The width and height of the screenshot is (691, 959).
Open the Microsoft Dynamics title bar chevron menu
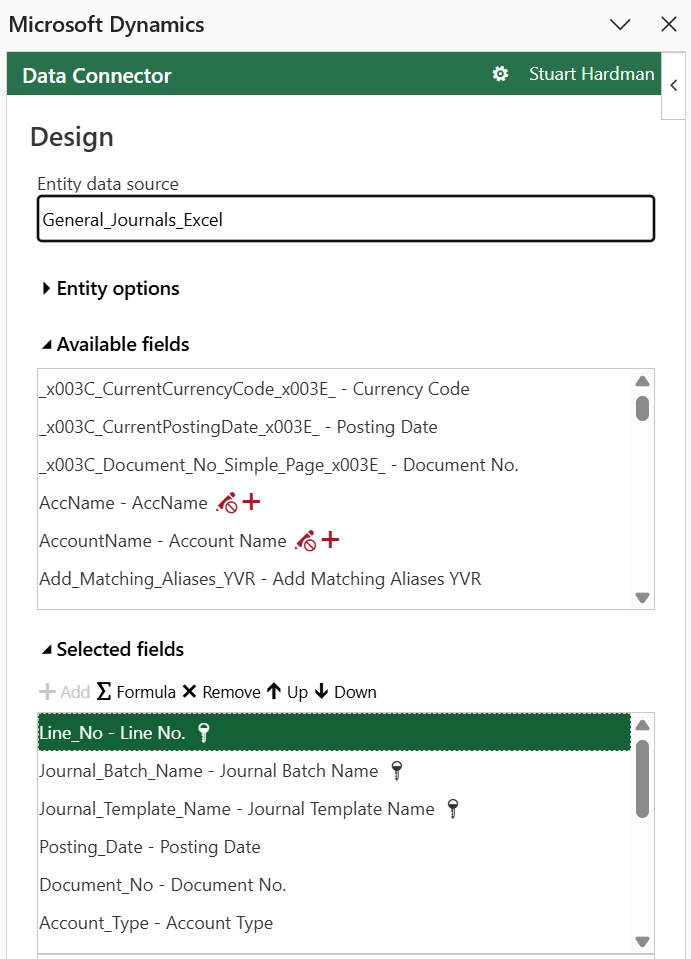point(620,24)
